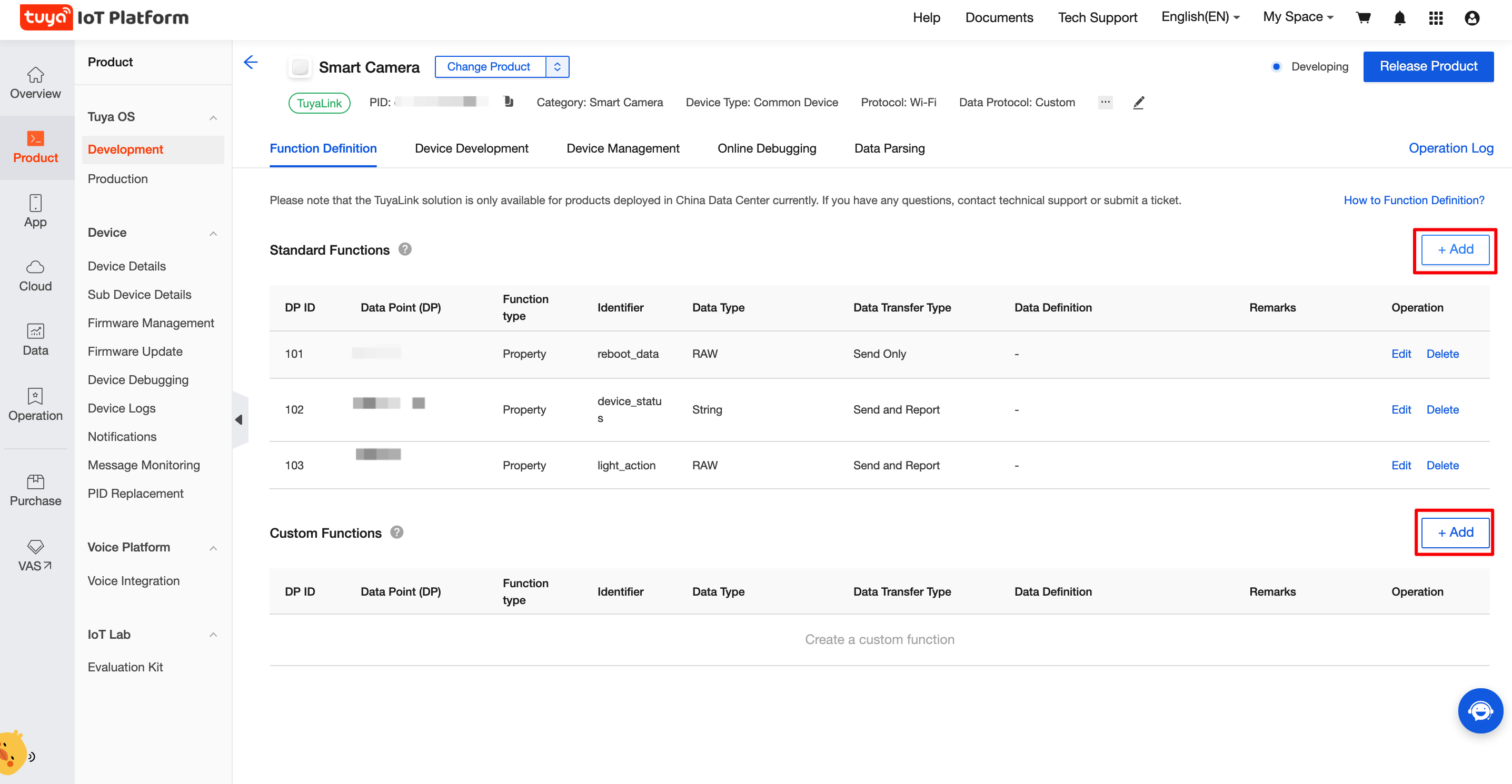Copy the product PID
The height and width of the screenshot is (784, 1512).
508,101
